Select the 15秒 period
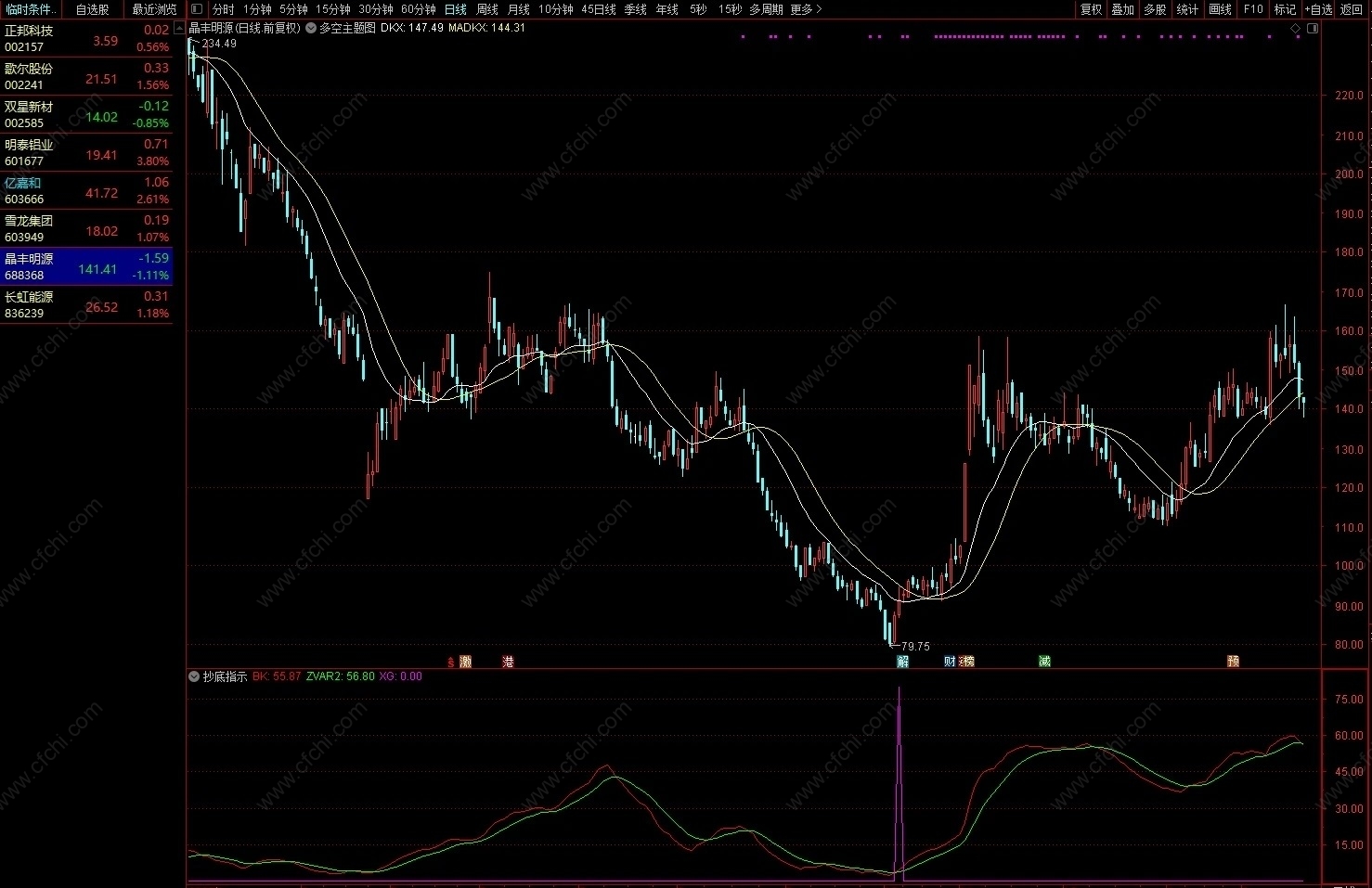This screenshot has width=1372, height=888. tap(730, 9)
